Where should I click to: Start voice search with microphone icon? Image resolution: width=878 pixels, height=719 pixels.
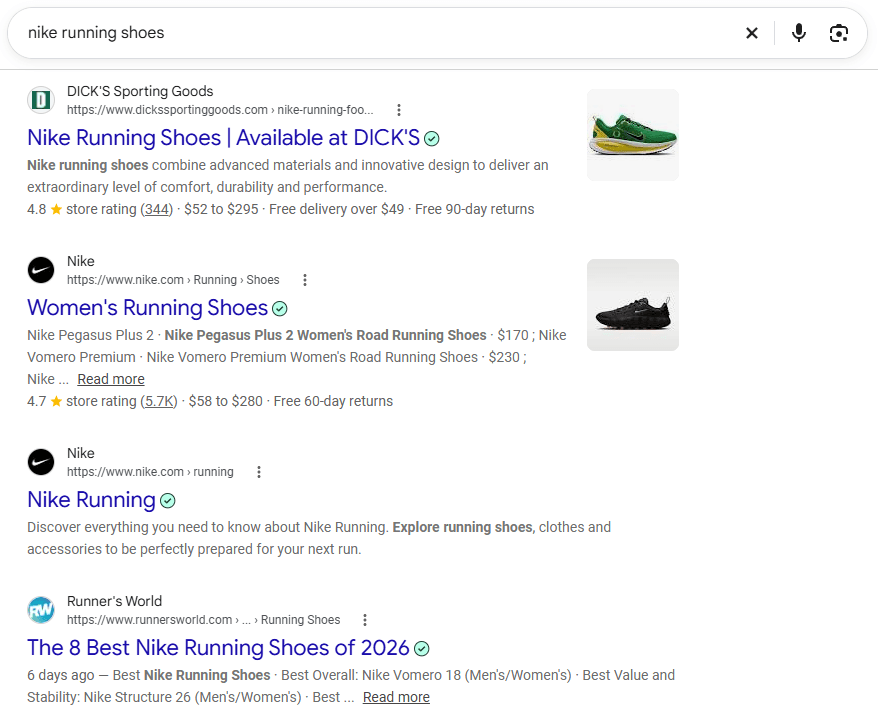798,33
